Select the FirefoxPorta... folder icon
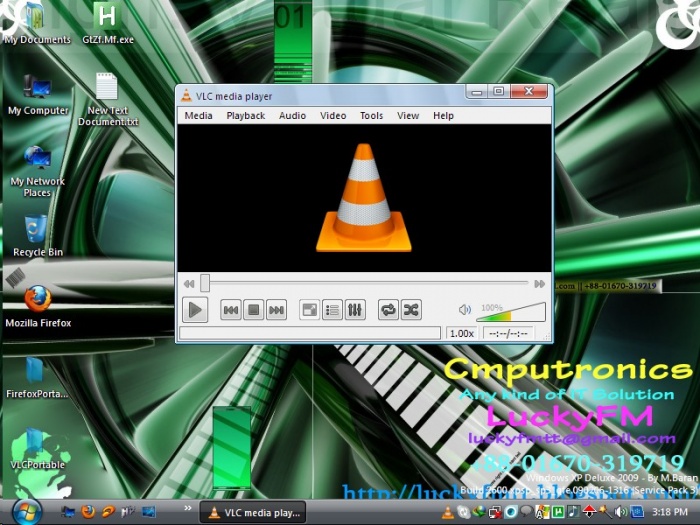Screen dimensions: 700x525 coord(37,378)
